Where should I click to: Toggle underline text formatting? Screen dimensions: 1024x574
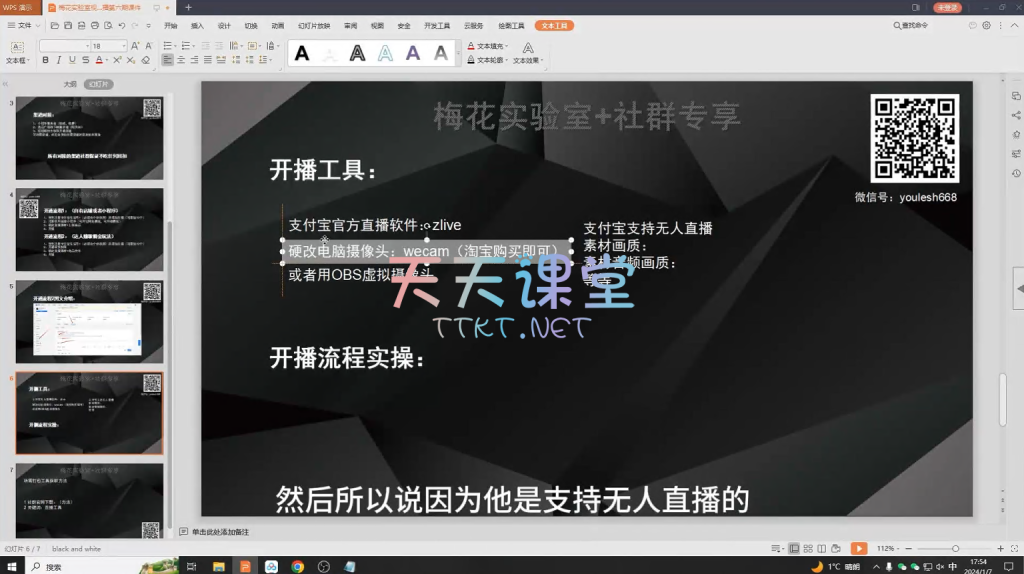point(73,60)
